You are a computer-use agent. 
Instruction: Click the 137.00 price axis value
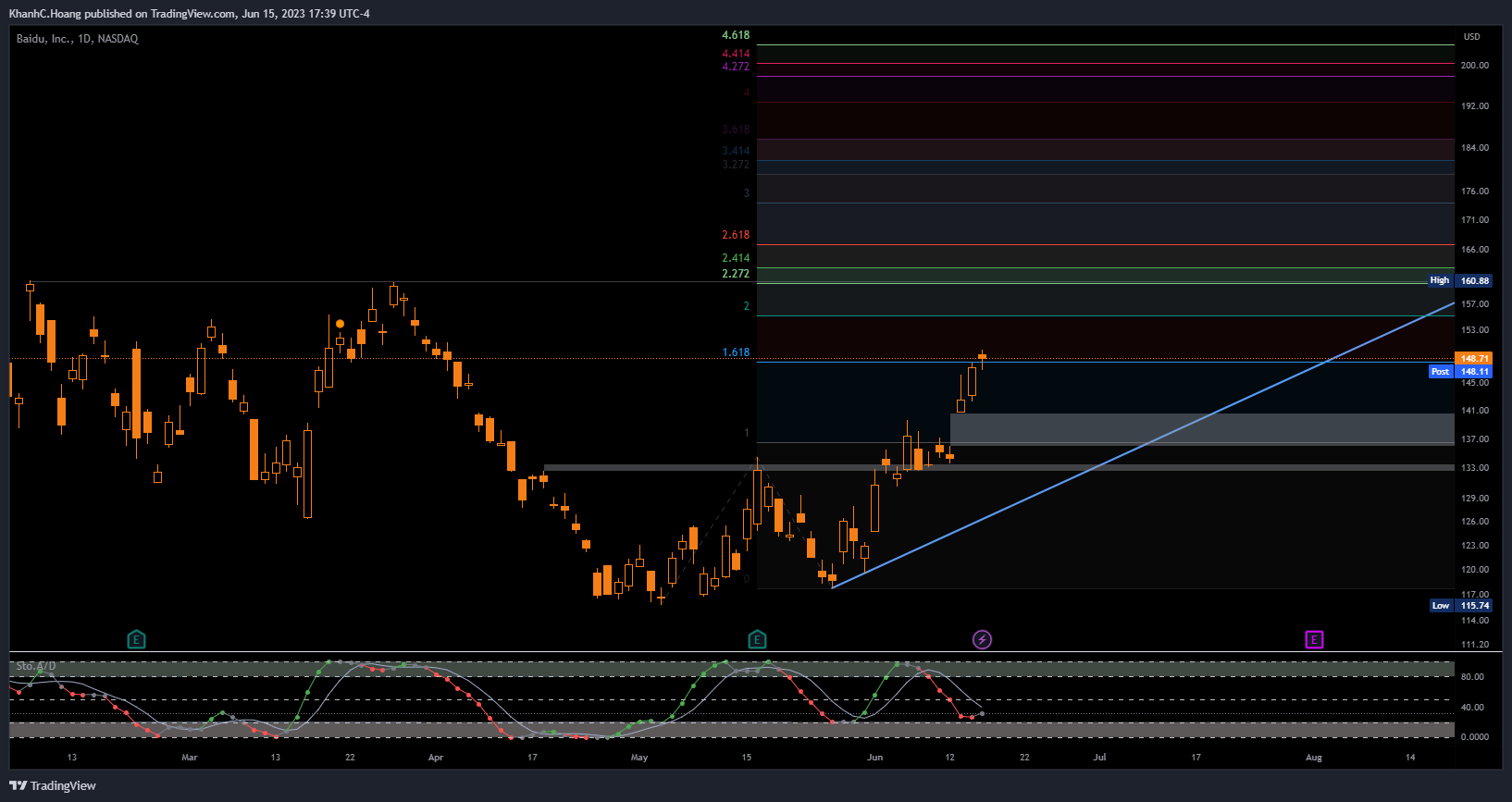click(x=1475, y=439)
